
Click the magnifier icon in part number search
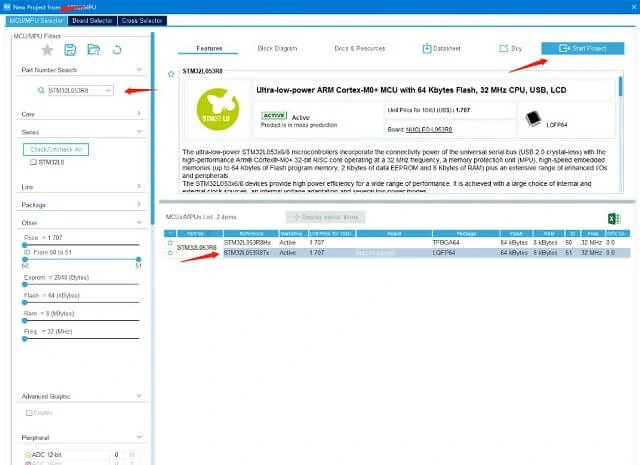click(41, 90)
